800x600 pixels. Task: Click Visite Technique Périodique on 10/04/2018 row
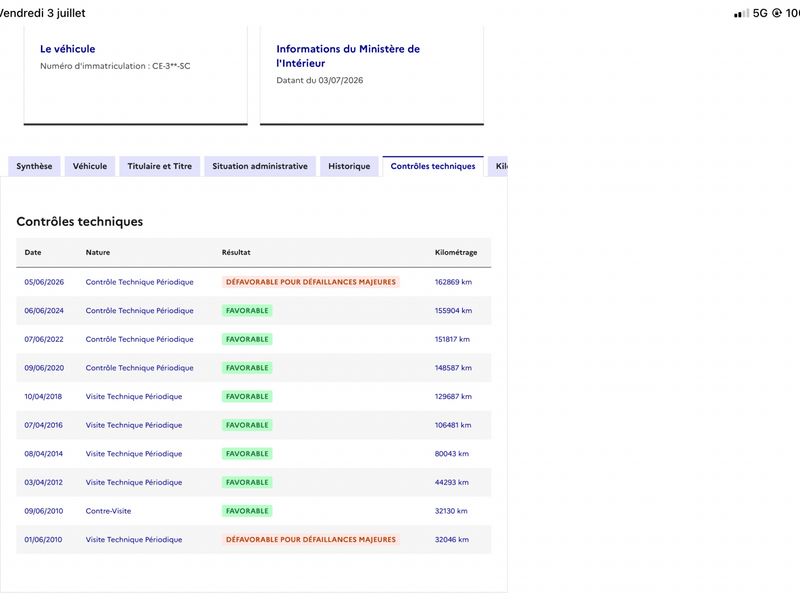[x=134, y=396]
